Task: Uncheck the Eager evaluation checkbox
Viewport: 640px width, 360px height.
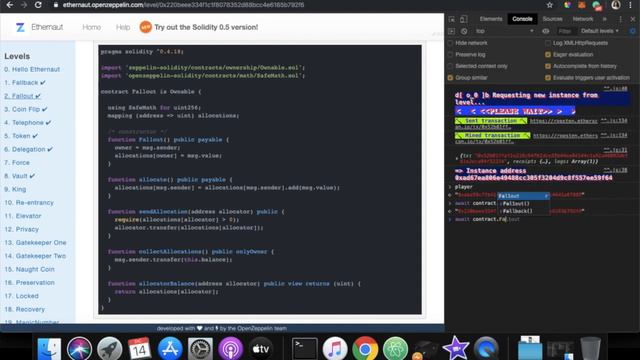Action: tap(548, 54)
